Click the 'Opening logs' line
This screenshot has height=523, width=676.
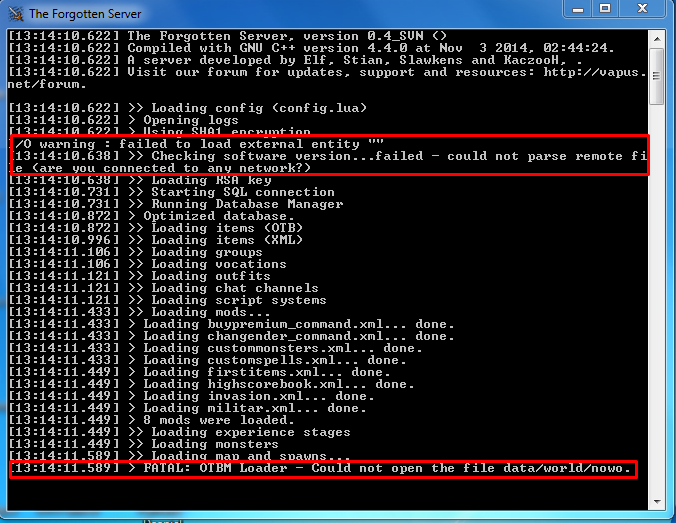pyautogui.click(x=124, y=120)
